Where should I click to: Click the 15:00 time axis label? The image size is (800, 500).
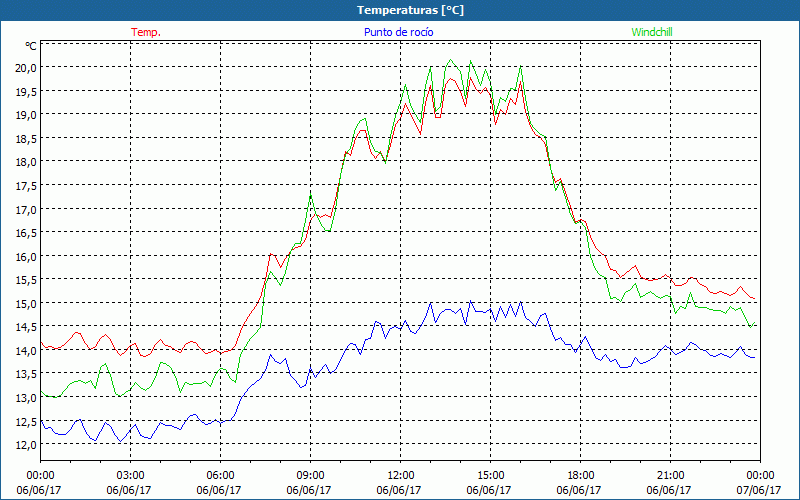[x=490, y=475]
